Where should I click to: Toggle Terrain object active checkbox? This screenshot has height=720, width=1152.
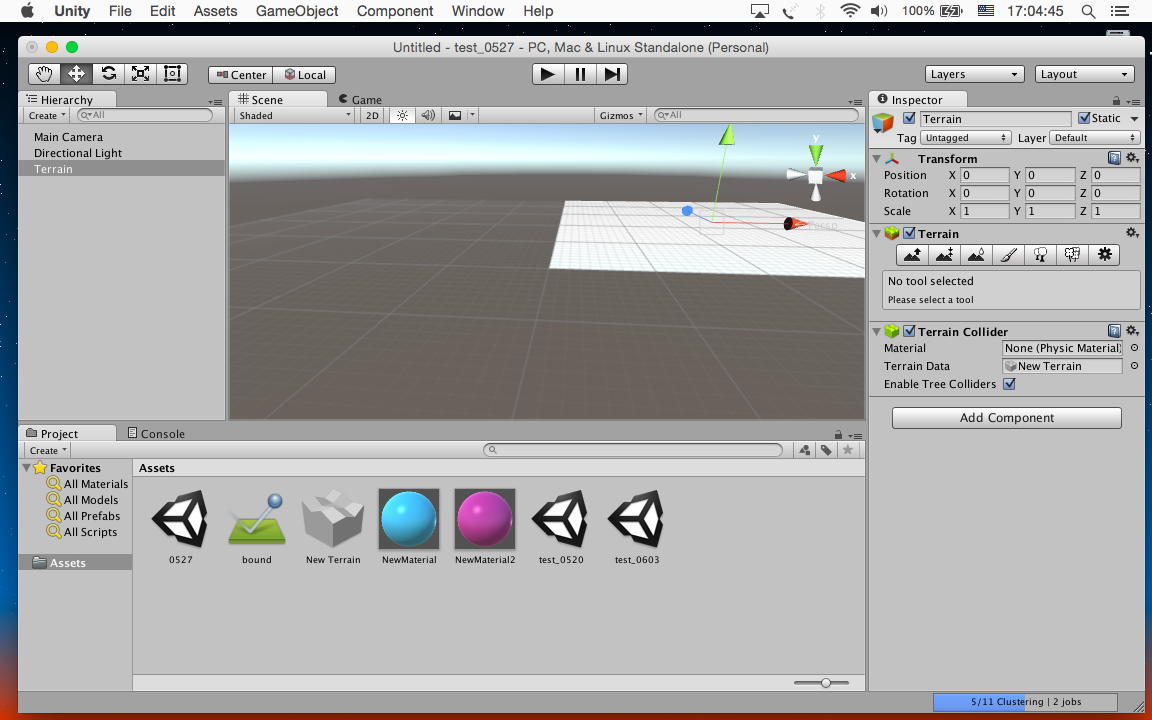click(910, 118)
